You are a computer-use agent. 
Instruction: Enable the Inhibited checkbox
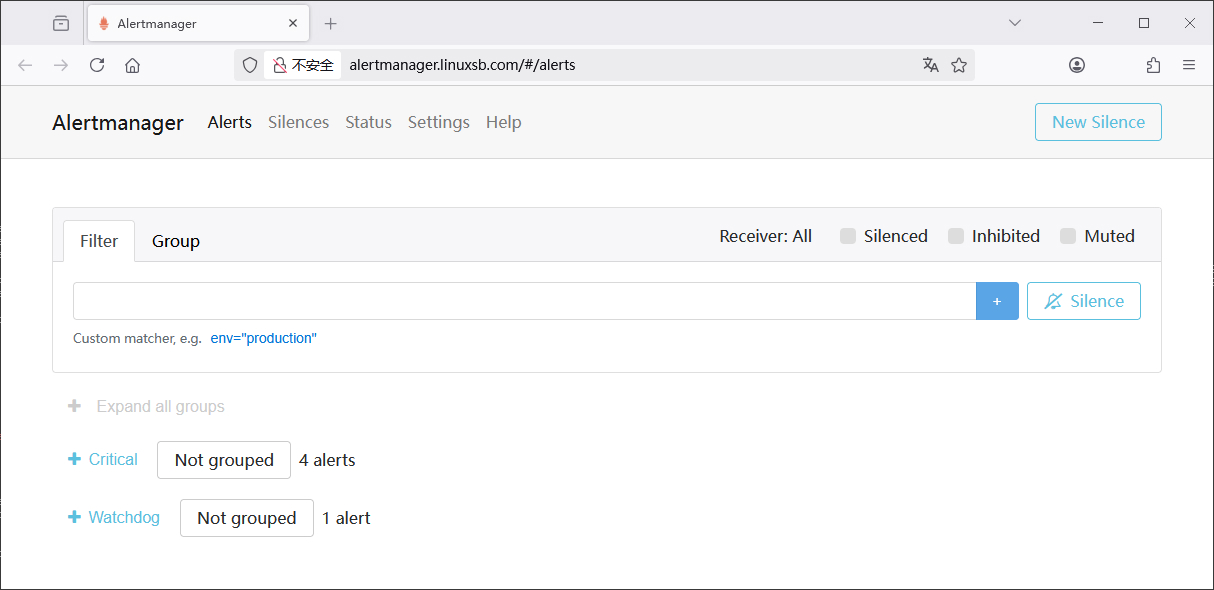(956, 236)
